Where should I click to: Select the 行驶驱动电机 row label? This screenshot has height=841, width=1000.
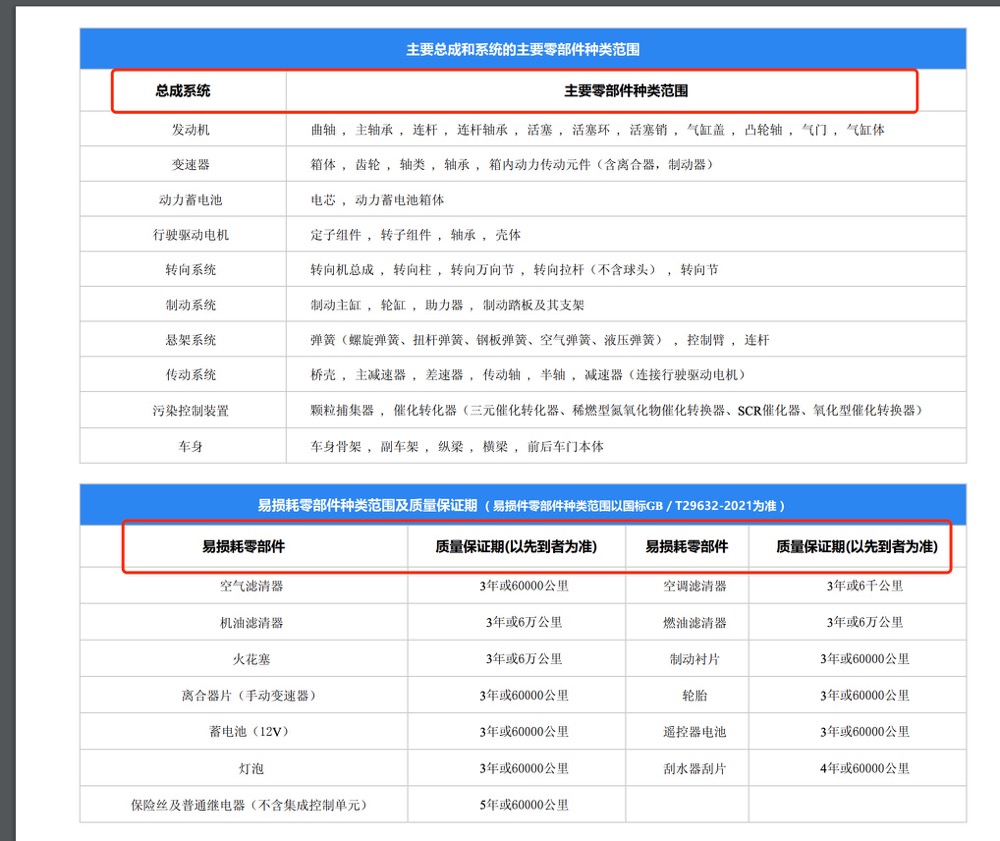191,235
